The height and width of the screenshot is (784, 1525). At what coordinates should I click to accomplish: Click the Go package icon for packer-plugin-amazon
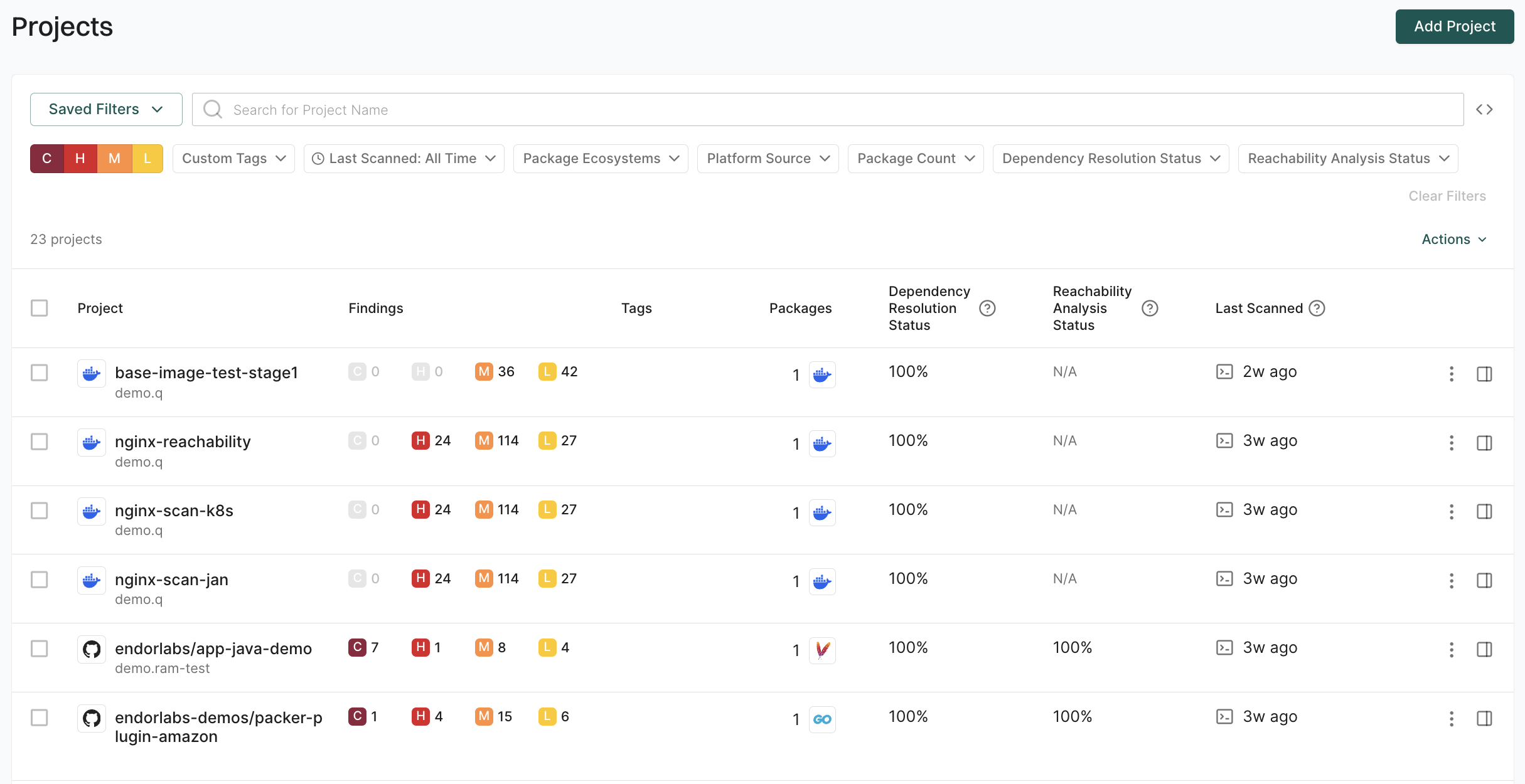(x=822, y=719)
